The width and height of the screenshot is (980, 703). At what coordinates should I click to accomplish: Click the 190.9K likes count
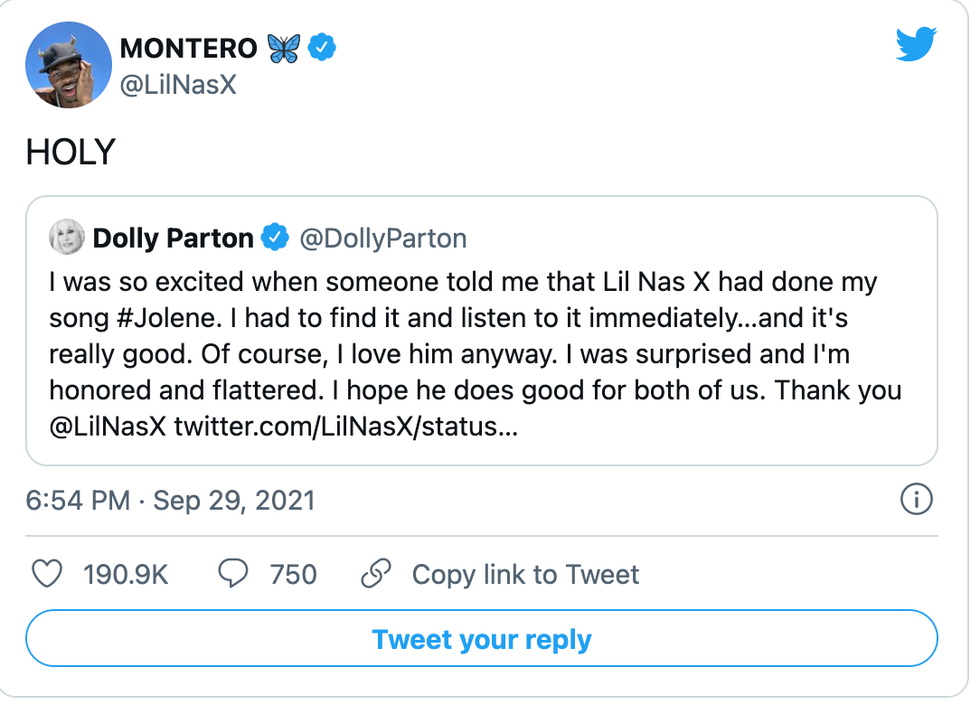pyautogui.click(x=126, y=574)
